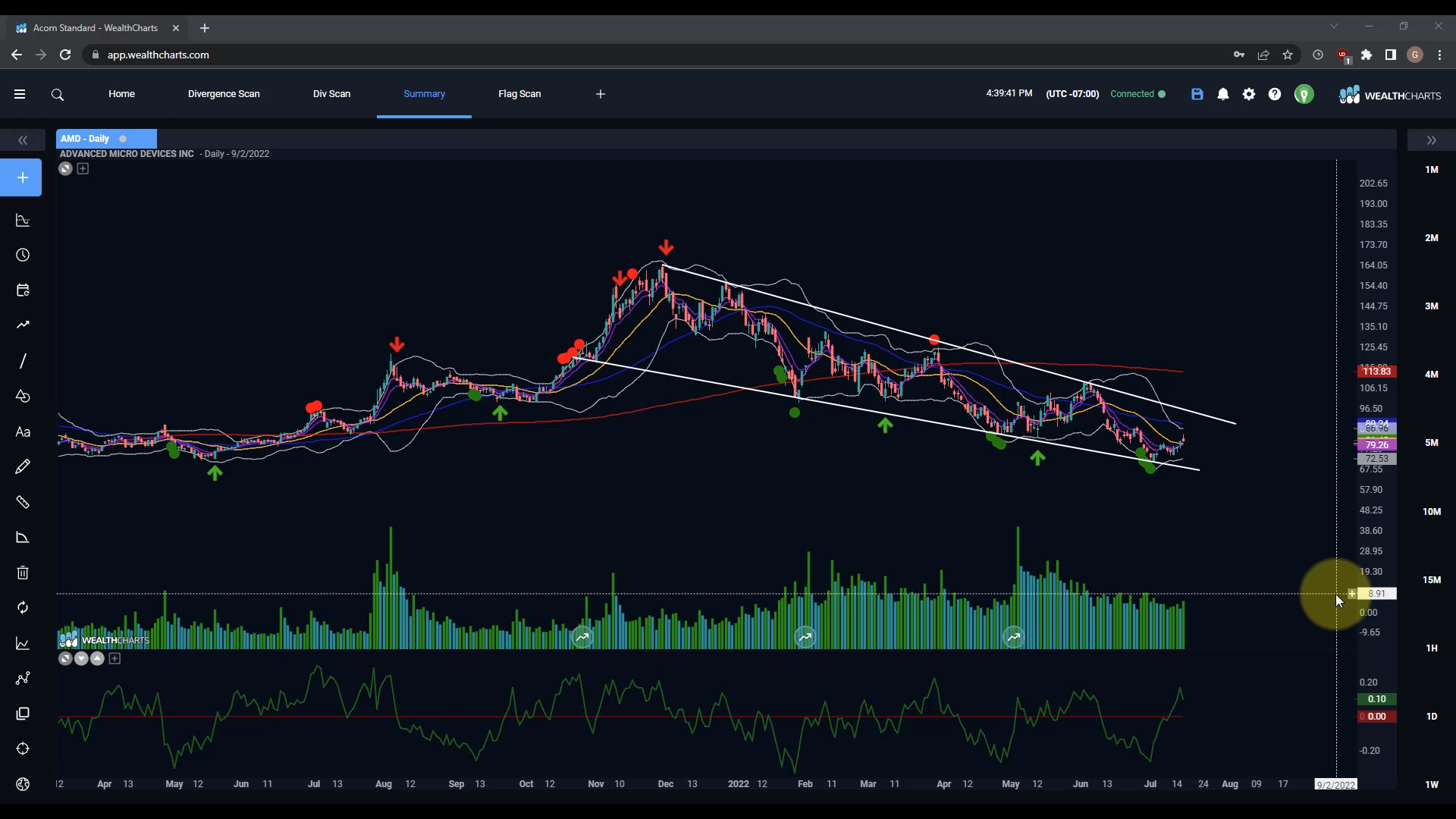Click the 9/2/2022 date label on axis
This screenshot has width=1456, height=819.
[x=1335, y=785]
